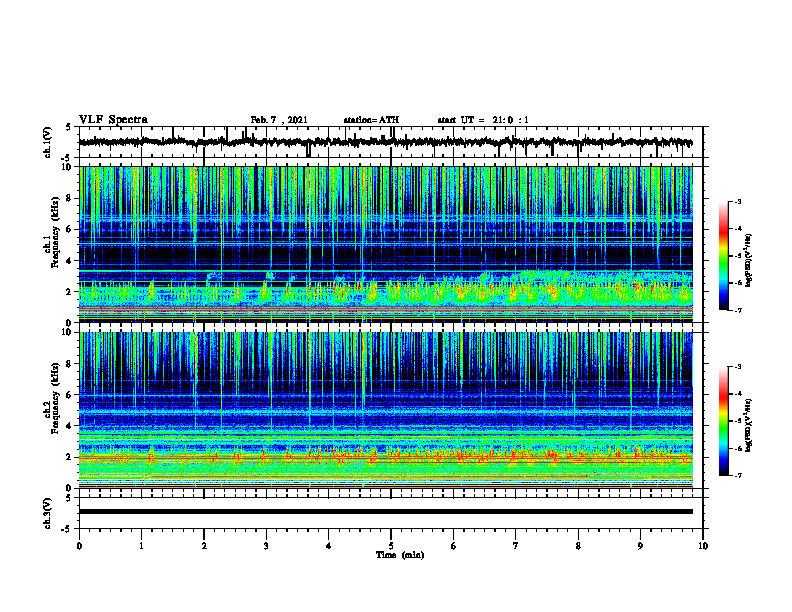Click the 'ch.1(V)' waveform axis label
This screenshot has height=612, width=792.
[x=48, y=142]
